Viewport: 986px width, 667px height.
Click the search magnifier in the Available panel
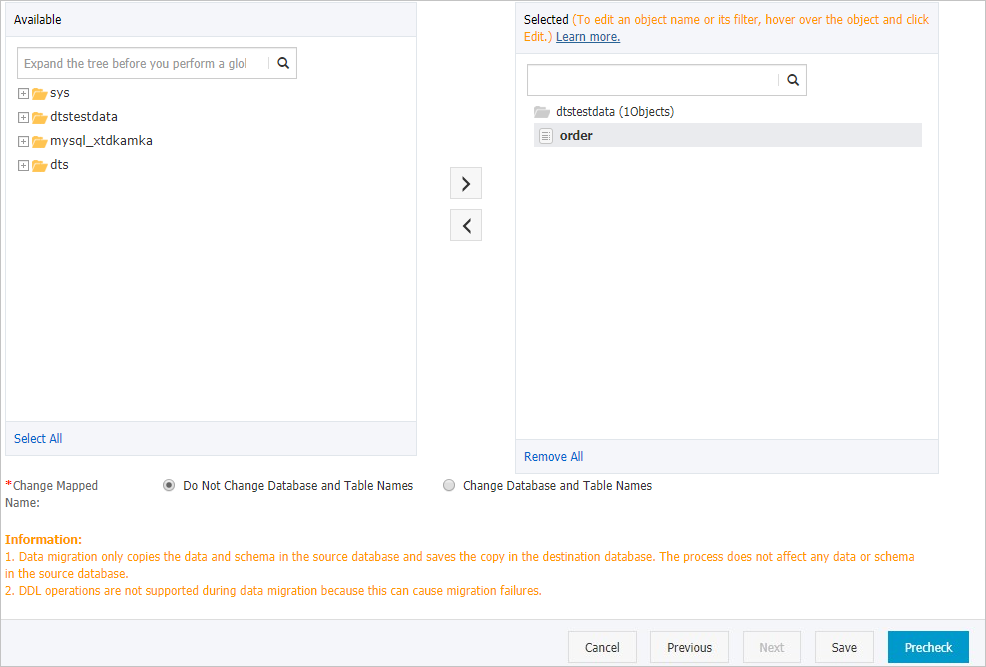pyautogui.click(x=283, y=62)
